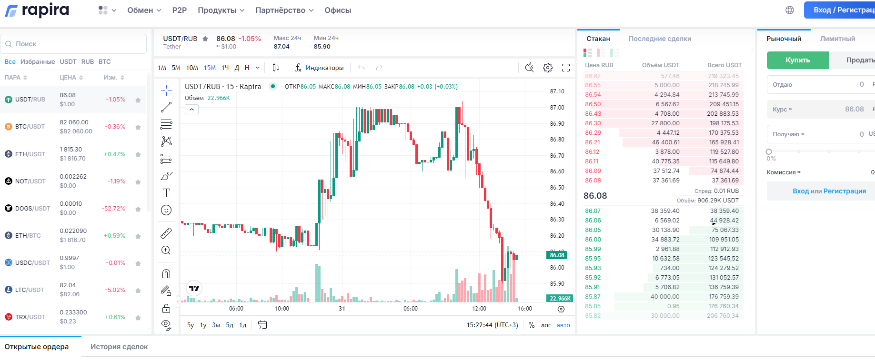
Task: Open the История сделок tab
Action: [119, 346]
